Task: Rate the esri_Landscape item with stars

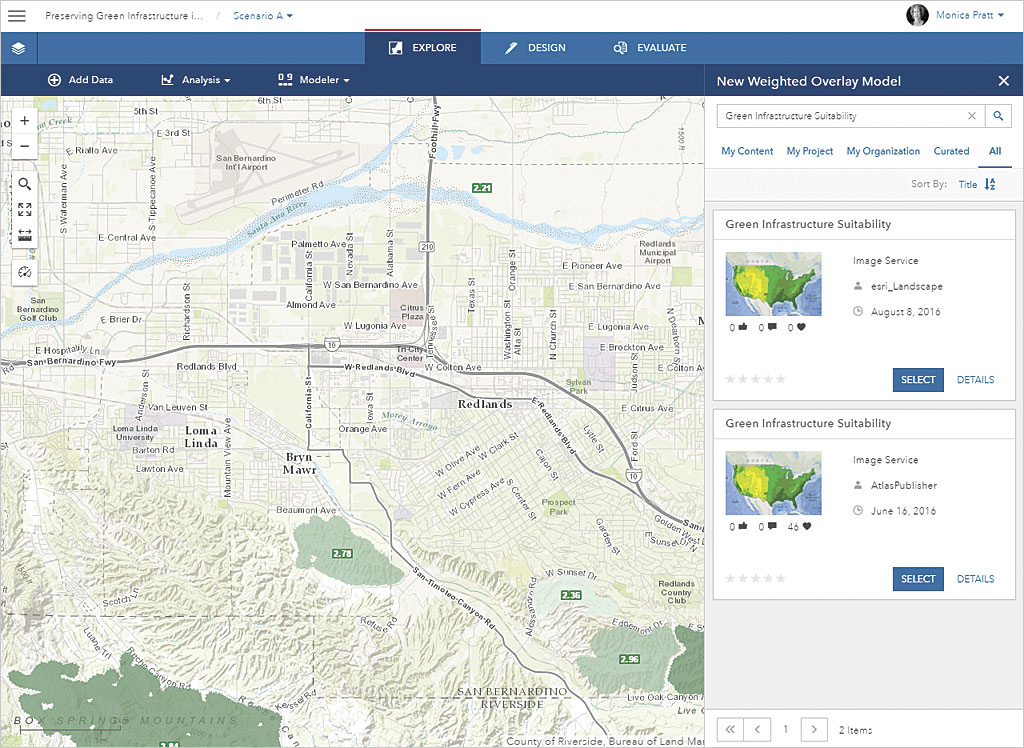Action: tap(756, 379)
